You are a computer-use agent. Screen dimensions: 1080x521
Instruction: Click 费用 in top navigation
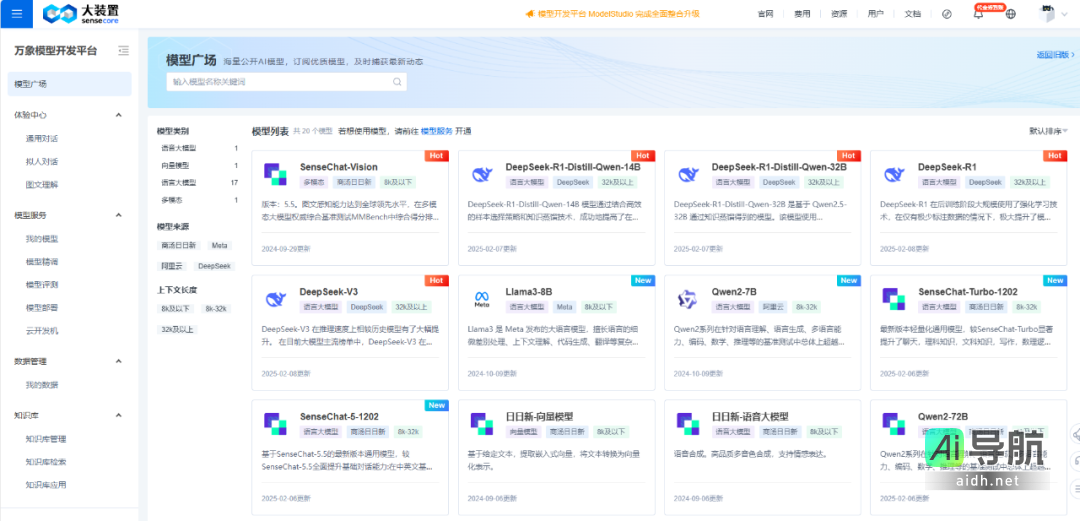(802, 14)
